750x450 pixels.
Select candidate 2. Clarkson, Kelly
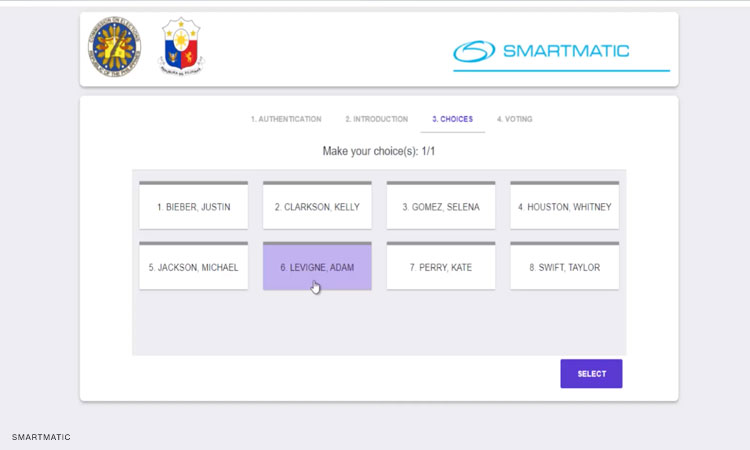pyautogui.click(x=317, y=207)
